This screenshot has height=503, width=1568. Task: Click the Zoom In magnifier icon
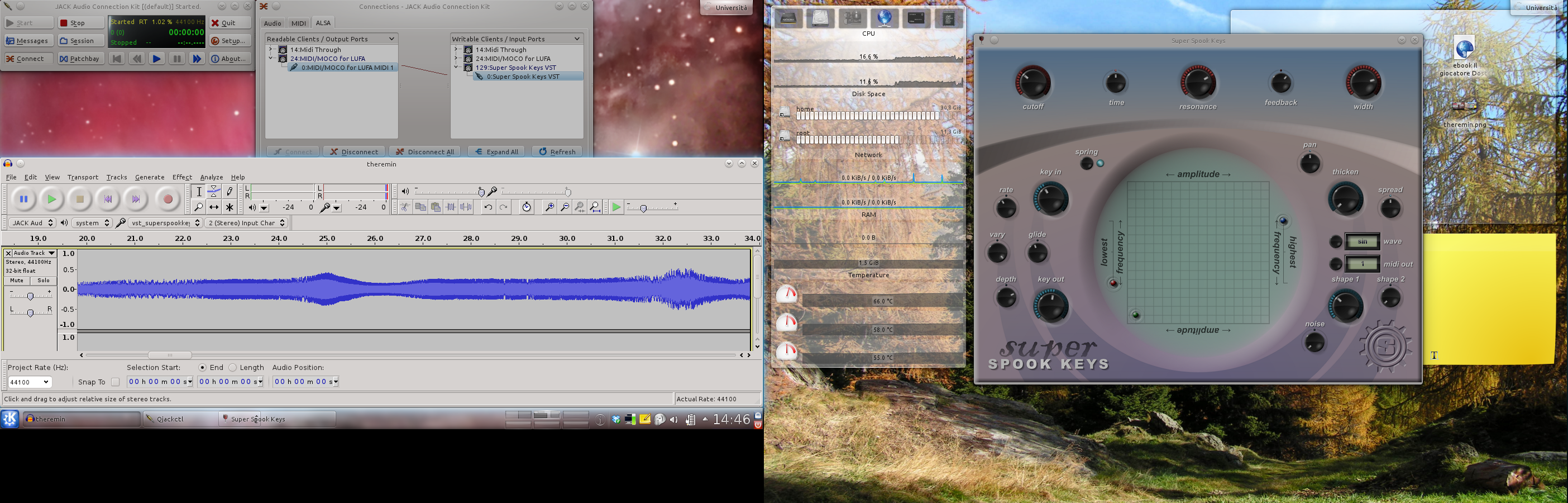[x=549, y=208]
